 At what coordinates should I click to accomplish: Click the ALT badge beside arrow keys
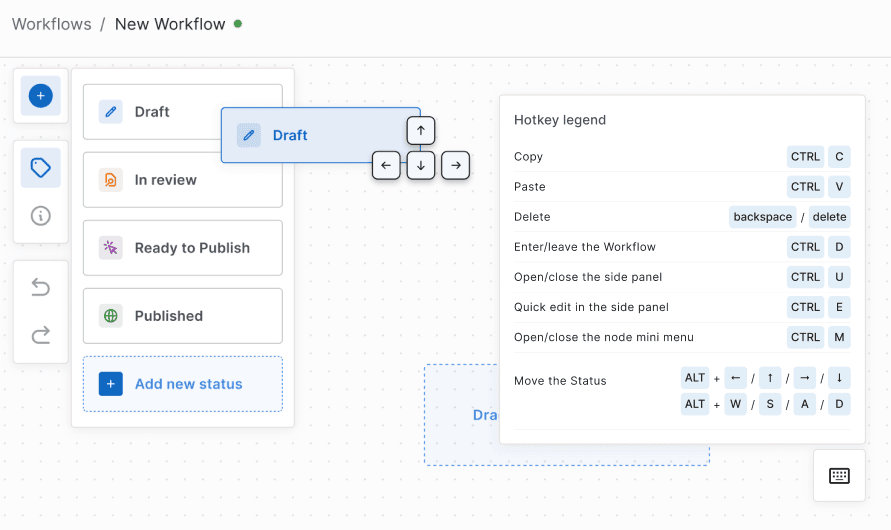[695, 378]
